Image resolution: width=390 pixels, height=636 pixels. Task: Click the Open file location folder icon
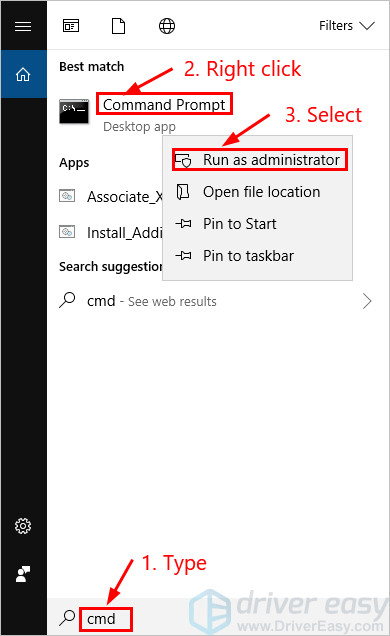[183, 191]
